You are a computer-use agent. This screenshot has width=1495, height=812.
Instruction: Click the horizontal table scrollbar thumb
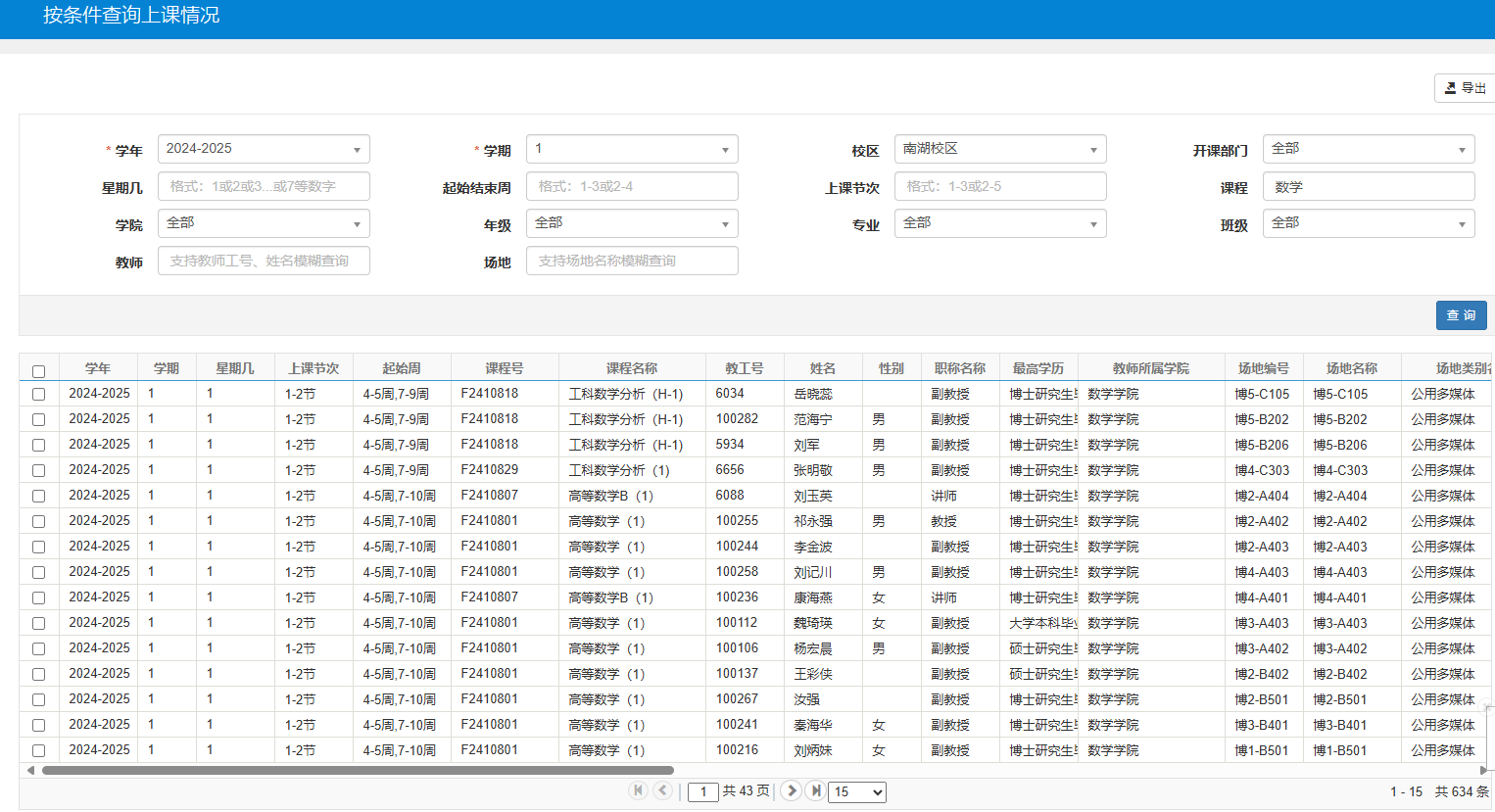point(358,771)
